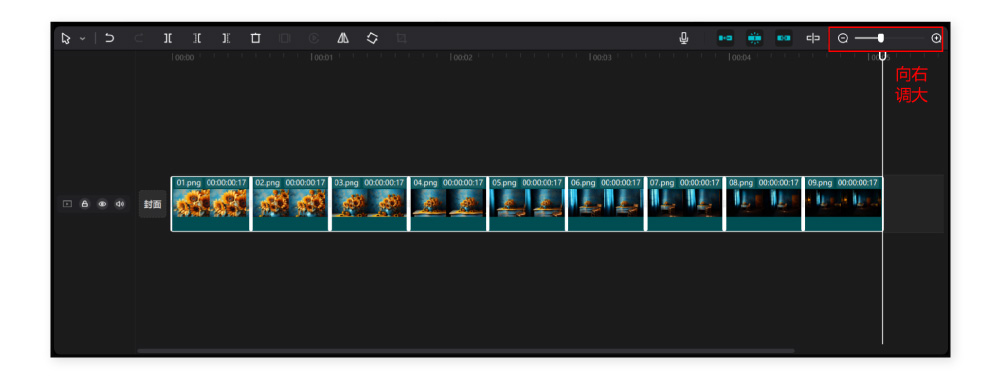Start voiceover recording with microphone
This screenshot has width=1000, height=380.
pyautogui.click(x=684, y=38)
